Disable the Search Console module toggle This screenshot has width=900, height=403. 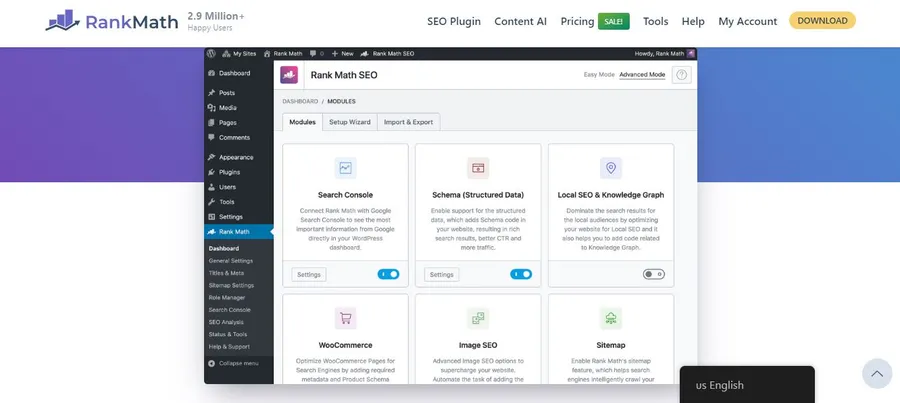click(x=388, y=274)
